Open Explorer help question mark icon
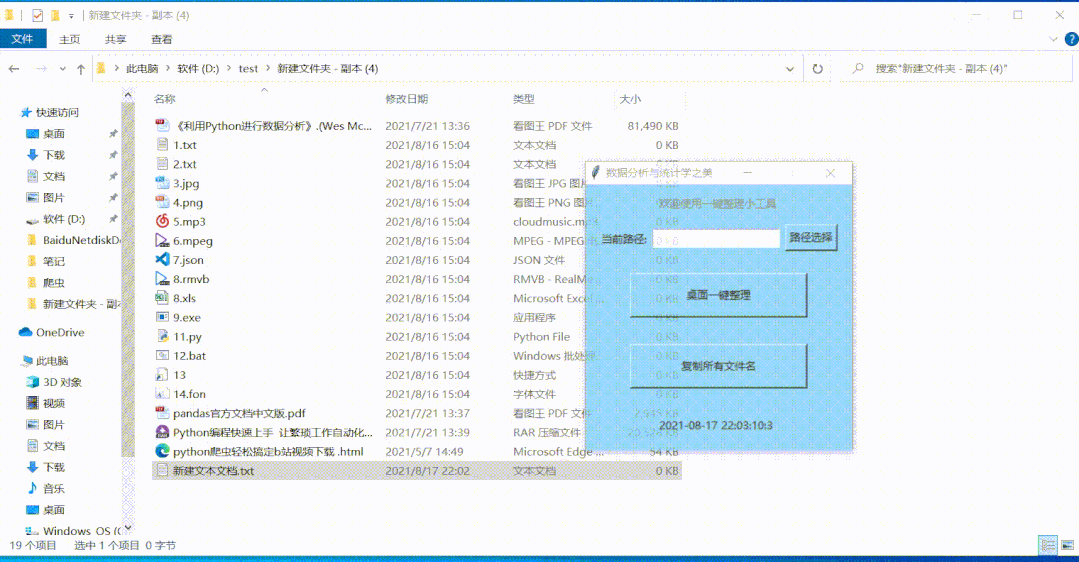This screenshot has width=1079, height=562. tap(1071, 39)
